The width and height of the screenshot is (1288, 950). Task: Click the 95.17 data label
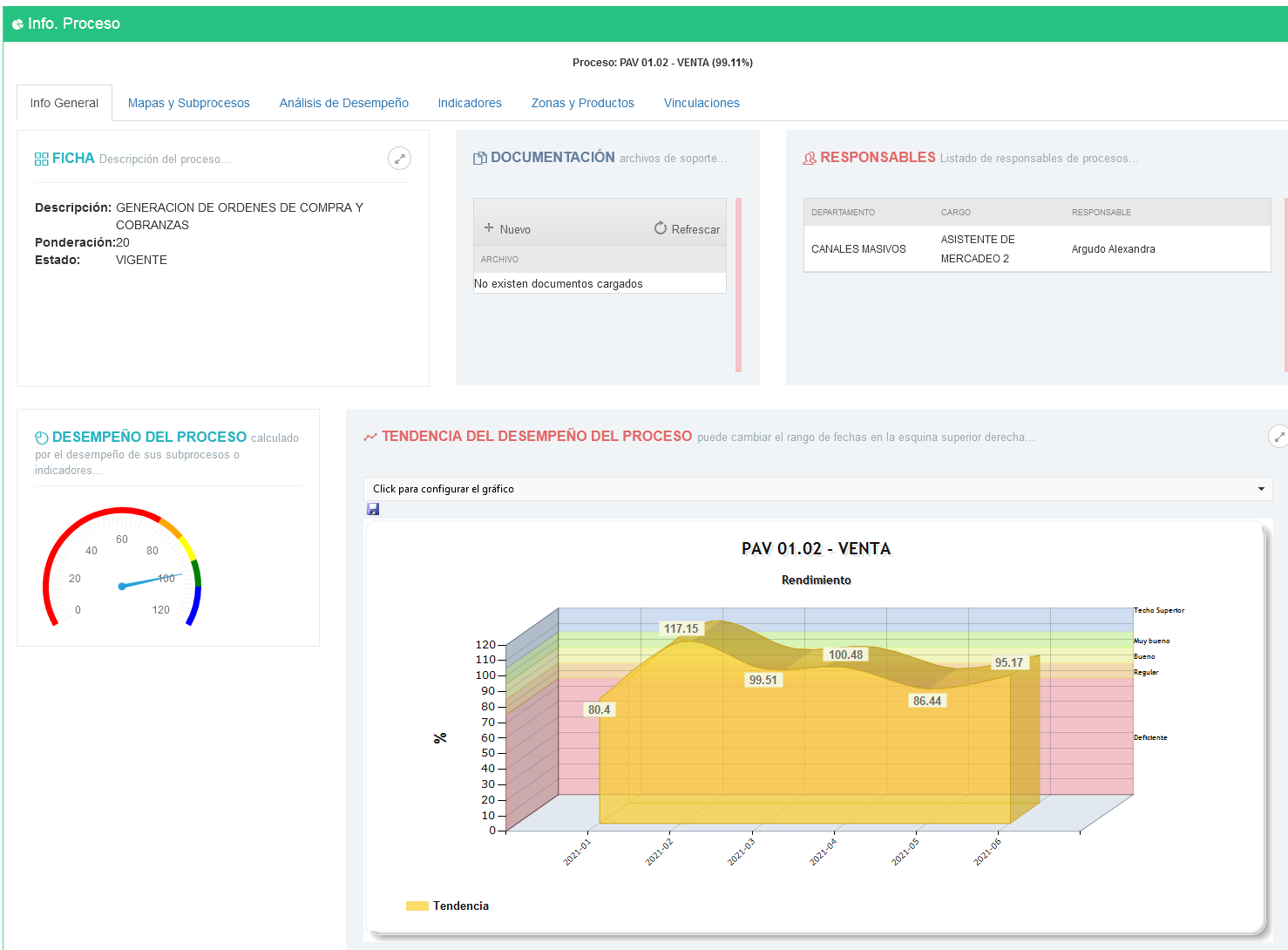tap(1008, 662)
